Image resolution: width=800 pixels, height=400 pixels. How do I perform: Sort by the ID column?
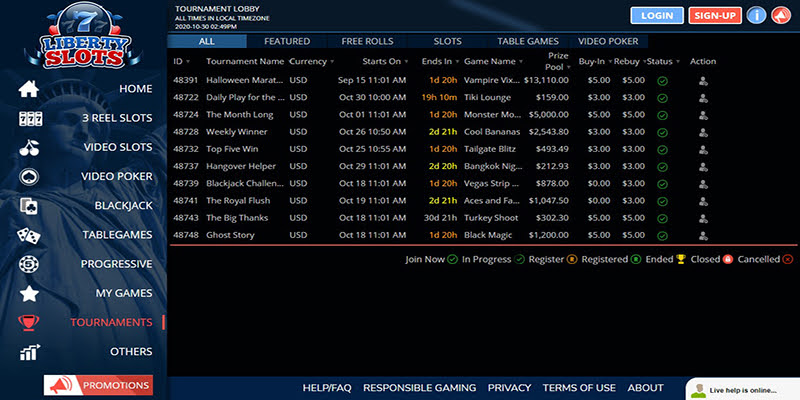pyautogui.click(x=182, y=61)
